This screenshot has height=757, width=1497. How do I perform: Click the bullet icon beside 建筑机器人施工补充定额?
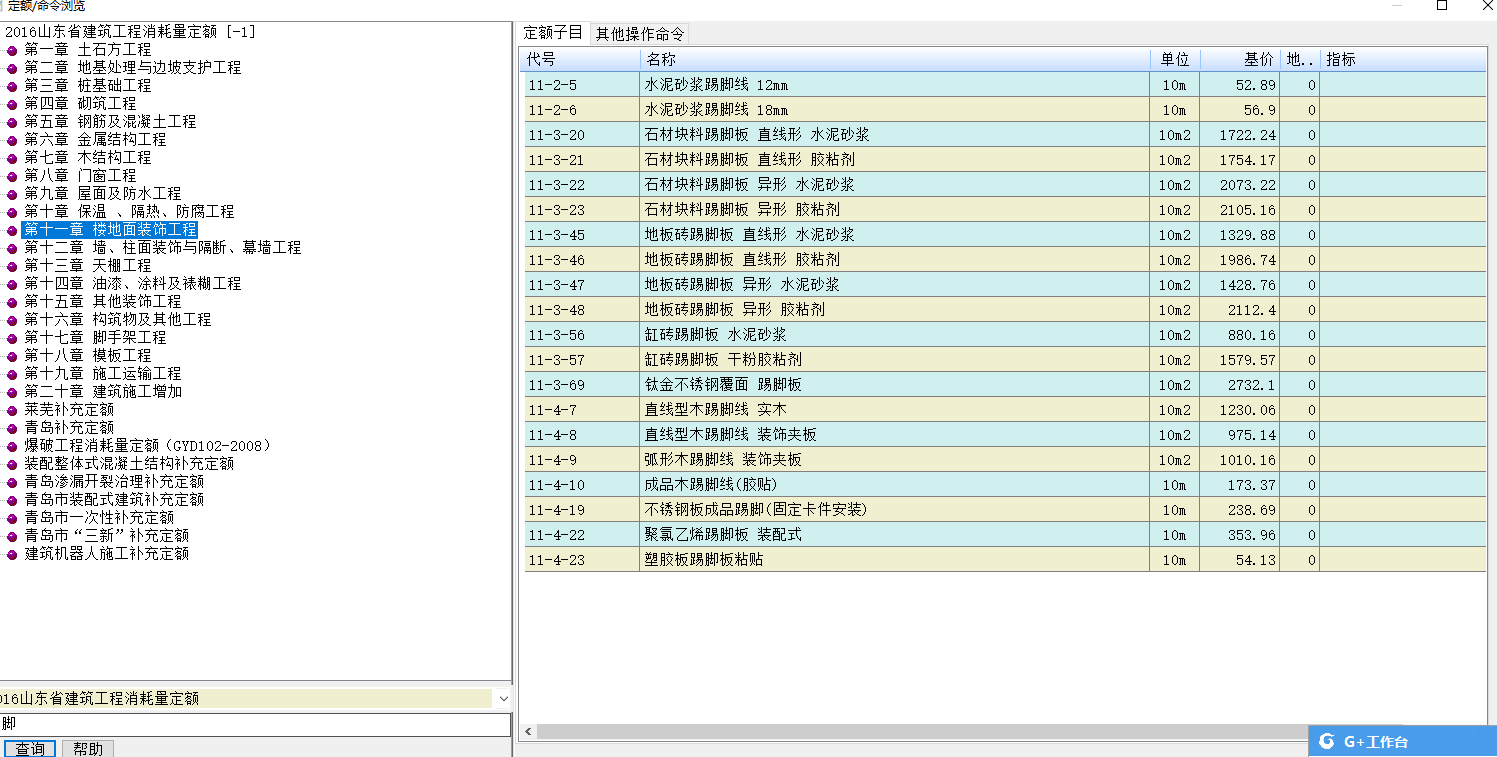[x=12, y=554]
